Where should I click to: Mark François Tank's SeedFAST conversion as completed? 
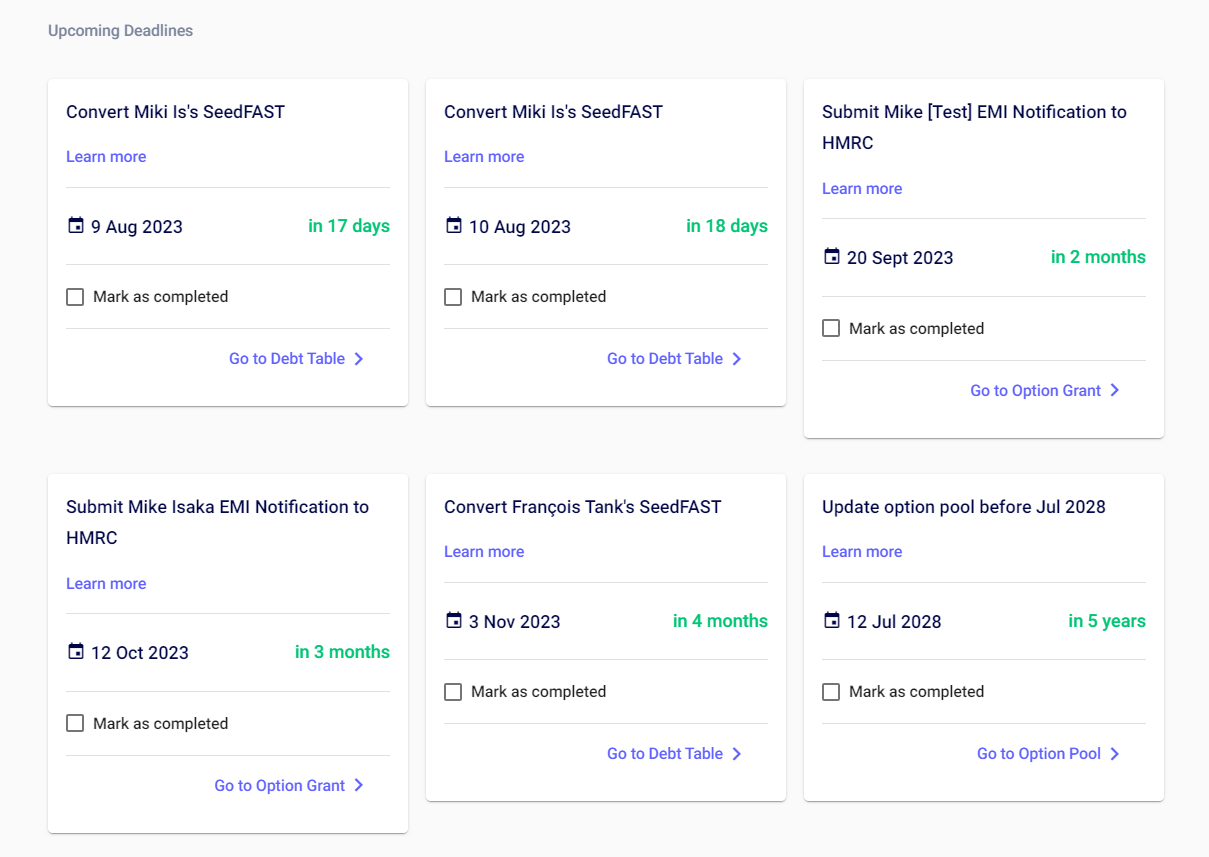tap(453, 692)
